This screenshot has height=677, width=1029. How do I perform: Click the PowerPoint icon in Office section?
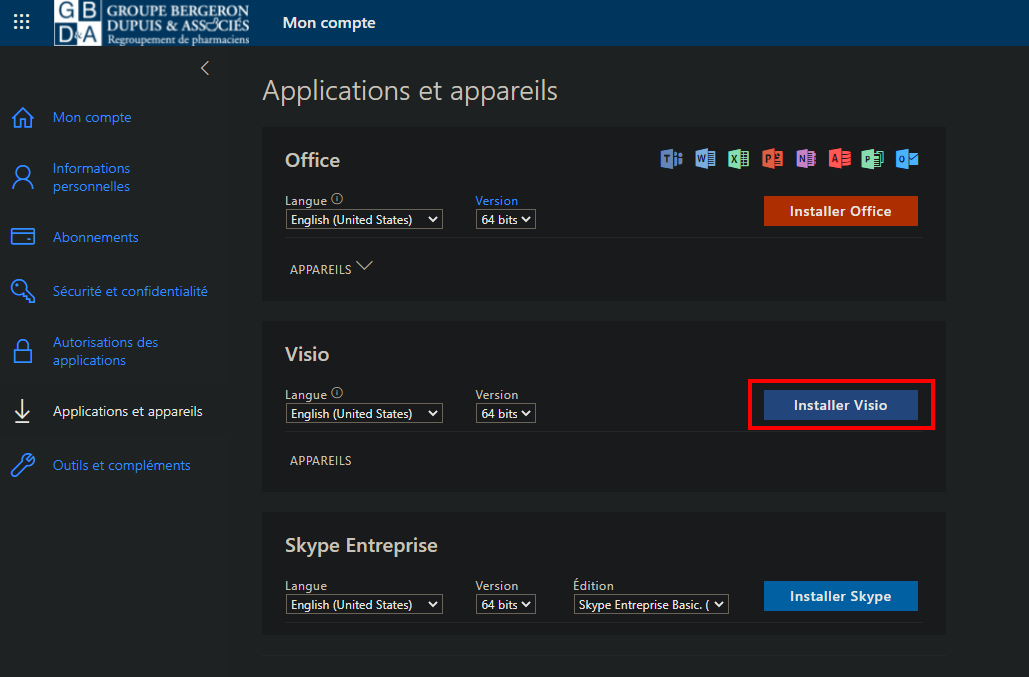(772, 159)
